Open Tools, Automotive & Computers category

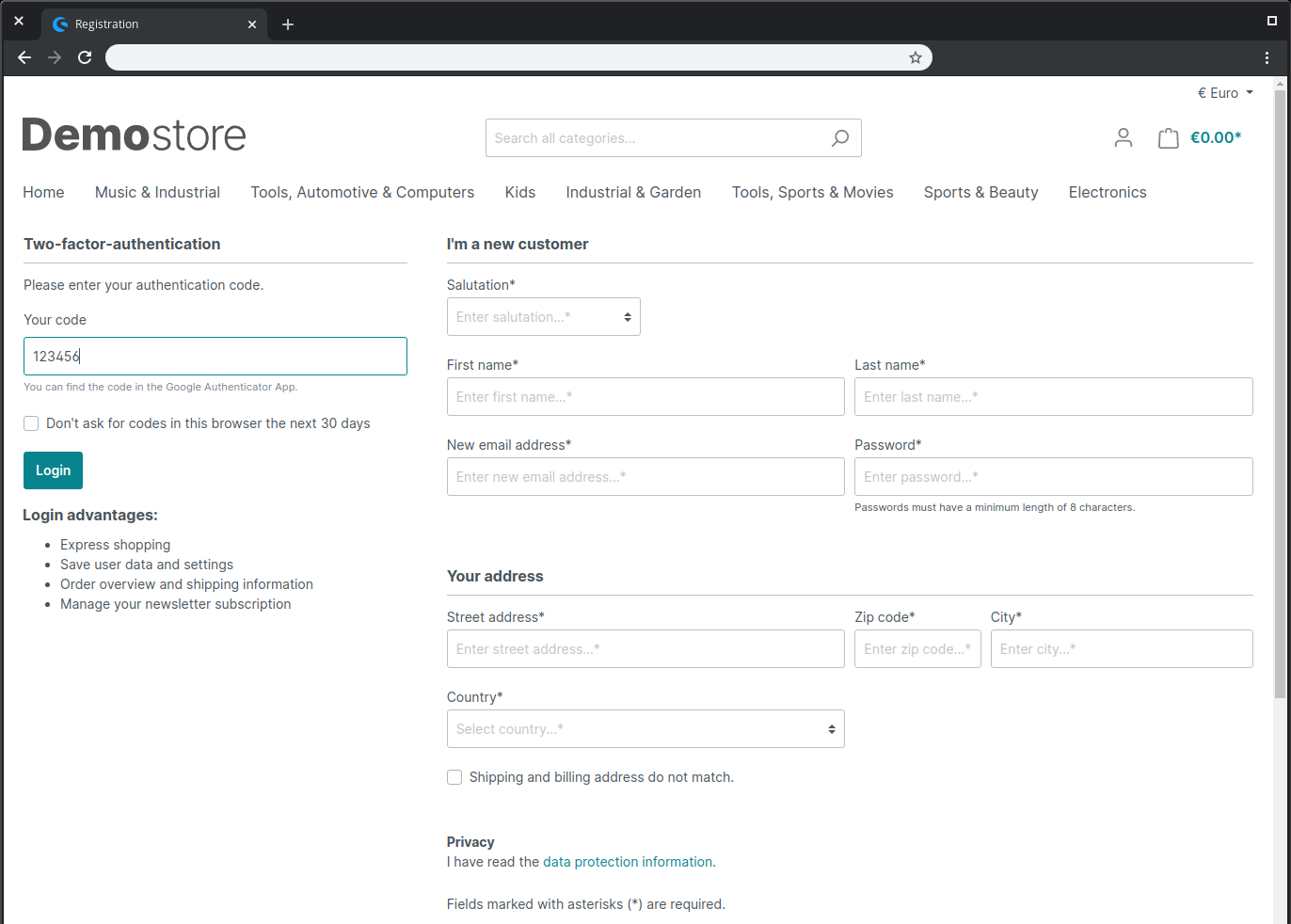click(362, 192)
